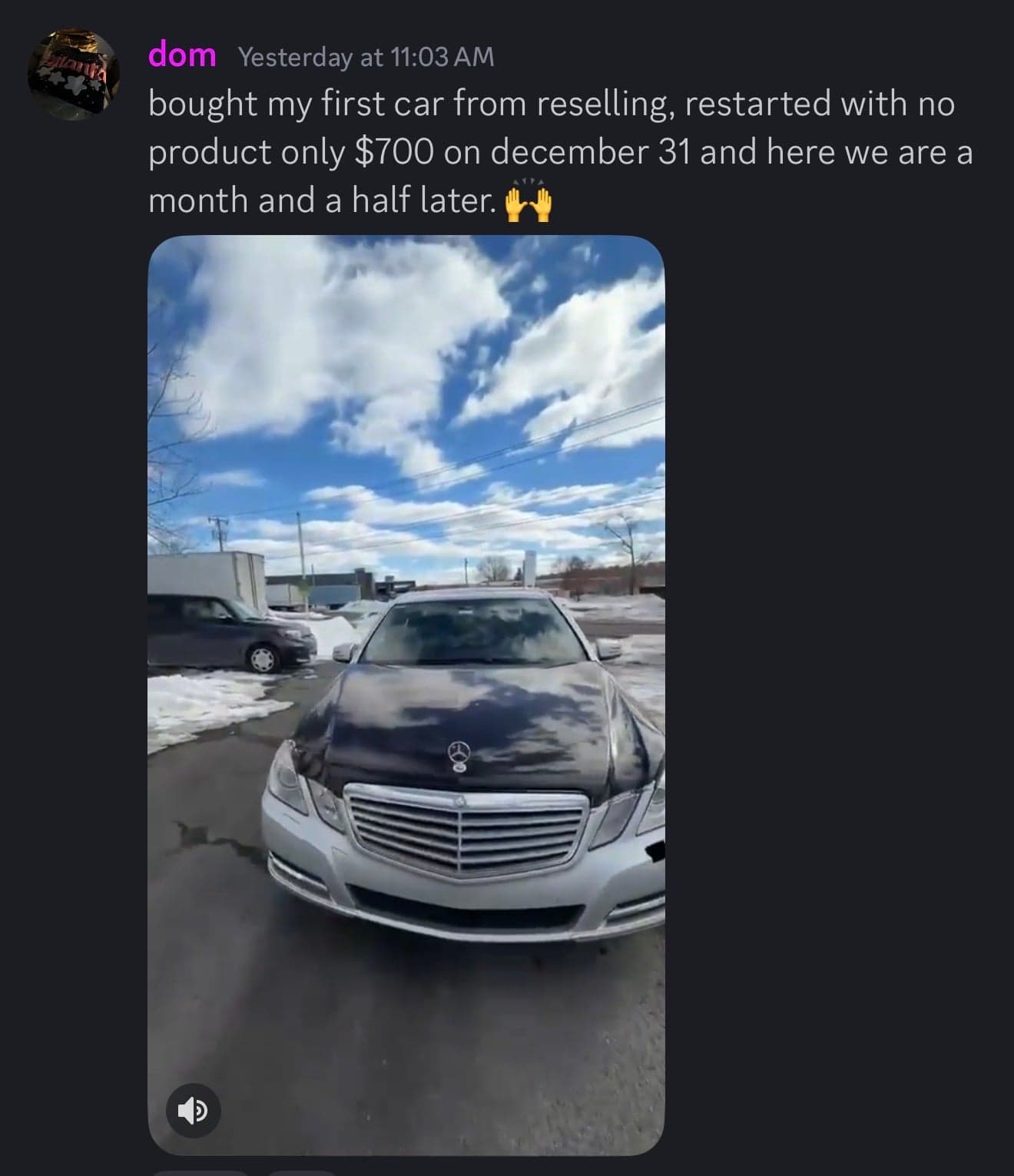The image size is (1014, 1176).
Task: Open the username dom in pink
Action: tap(182, 55)
